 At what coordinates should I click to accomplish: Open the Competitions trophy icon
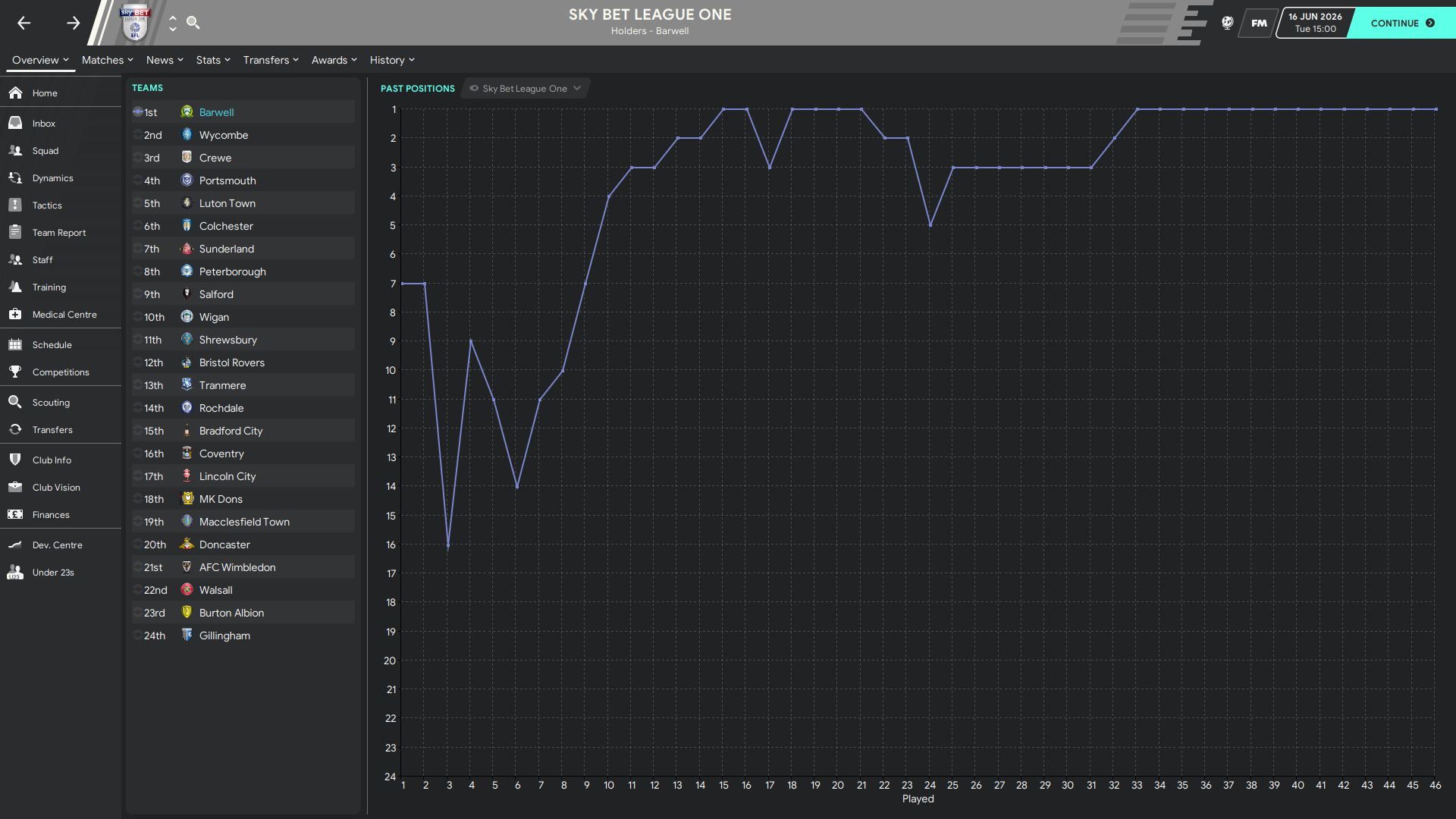[15, 372]
